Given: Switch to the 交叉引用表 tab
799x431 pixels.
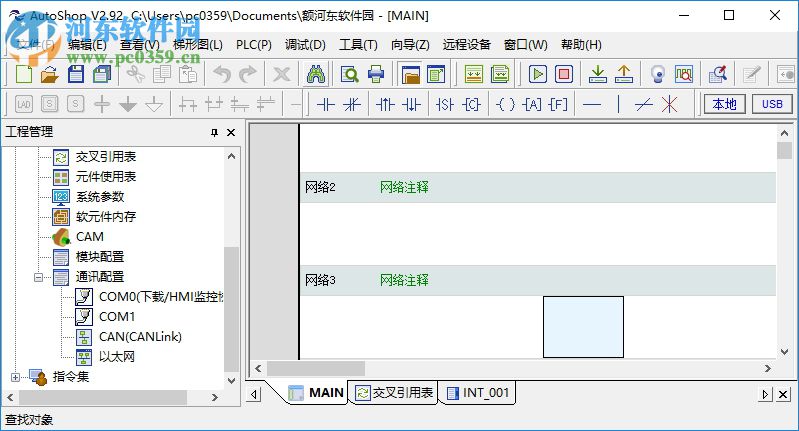Looking at the screenshot, I should coord(393,393).
